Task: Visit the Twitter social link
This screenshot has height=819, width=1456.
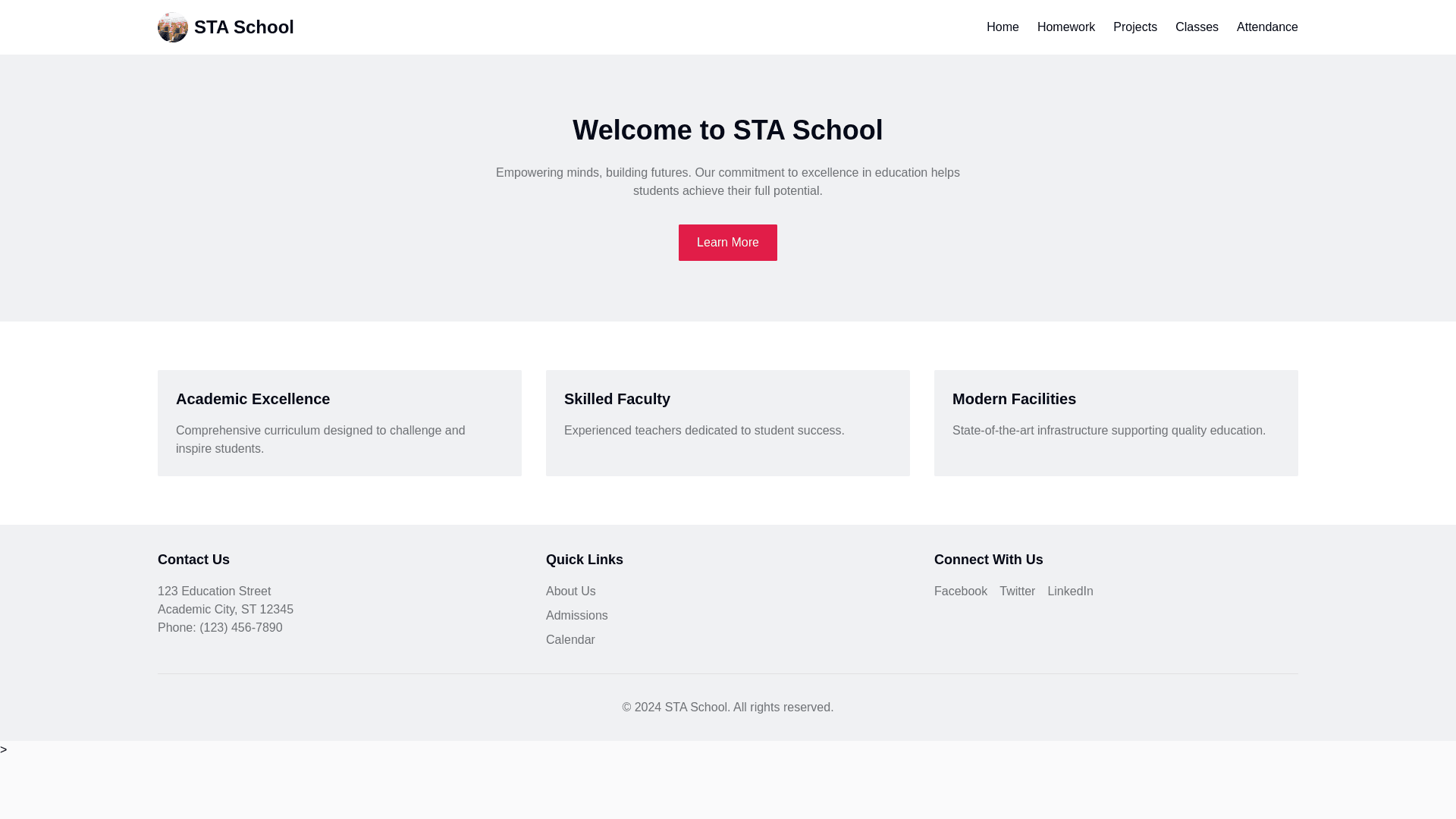Action: [1016, 591]
